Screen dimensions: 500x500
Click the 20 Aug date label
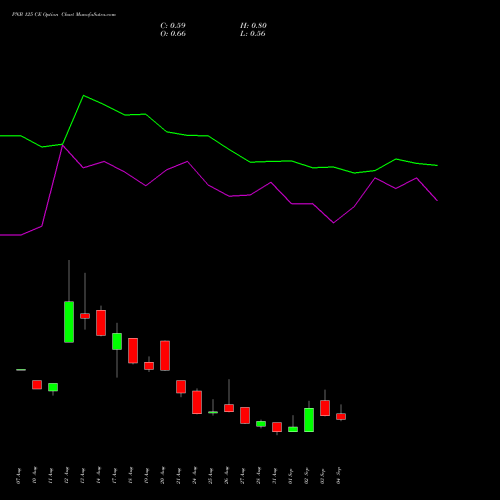click(163, 476)
